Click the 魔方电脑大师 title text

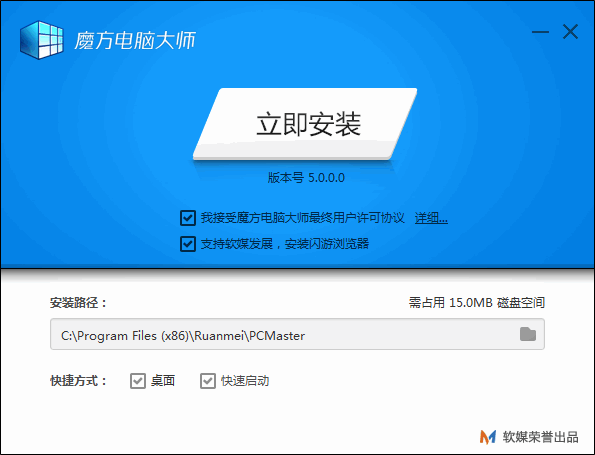point(135,41)
